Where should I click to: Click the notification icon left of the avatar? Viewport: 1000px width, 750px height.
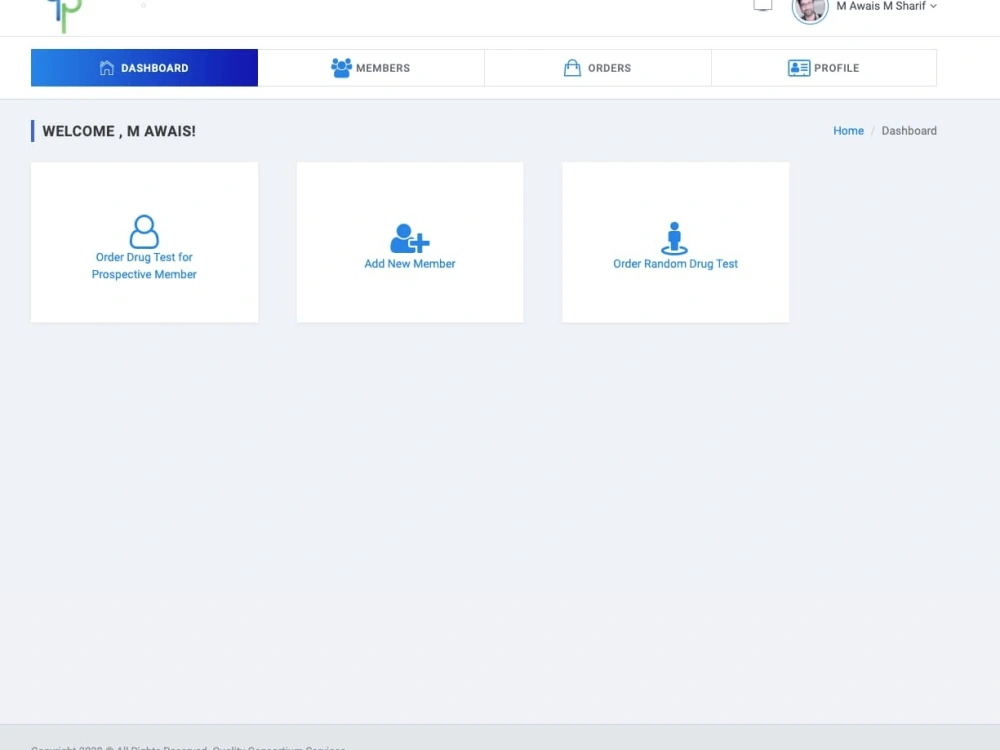tap(763, 5)
